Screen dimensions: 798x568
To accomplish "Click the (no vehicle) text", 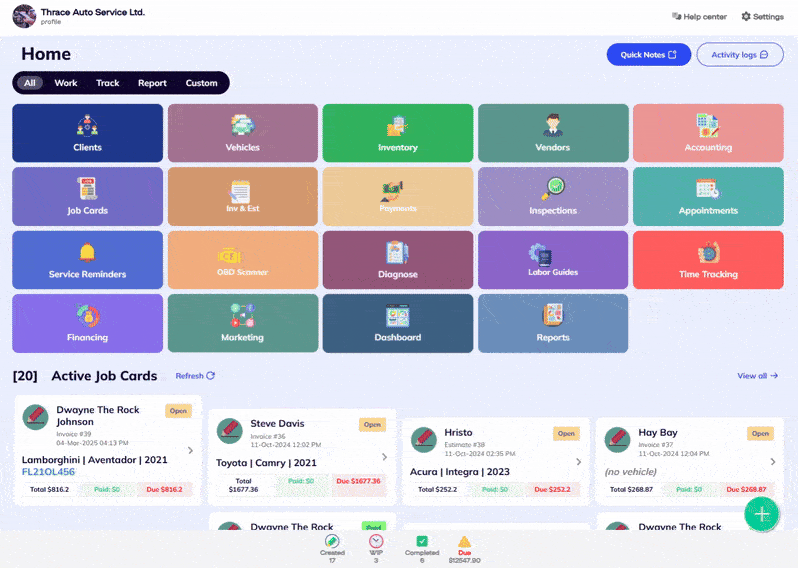I will pos(631,472).
